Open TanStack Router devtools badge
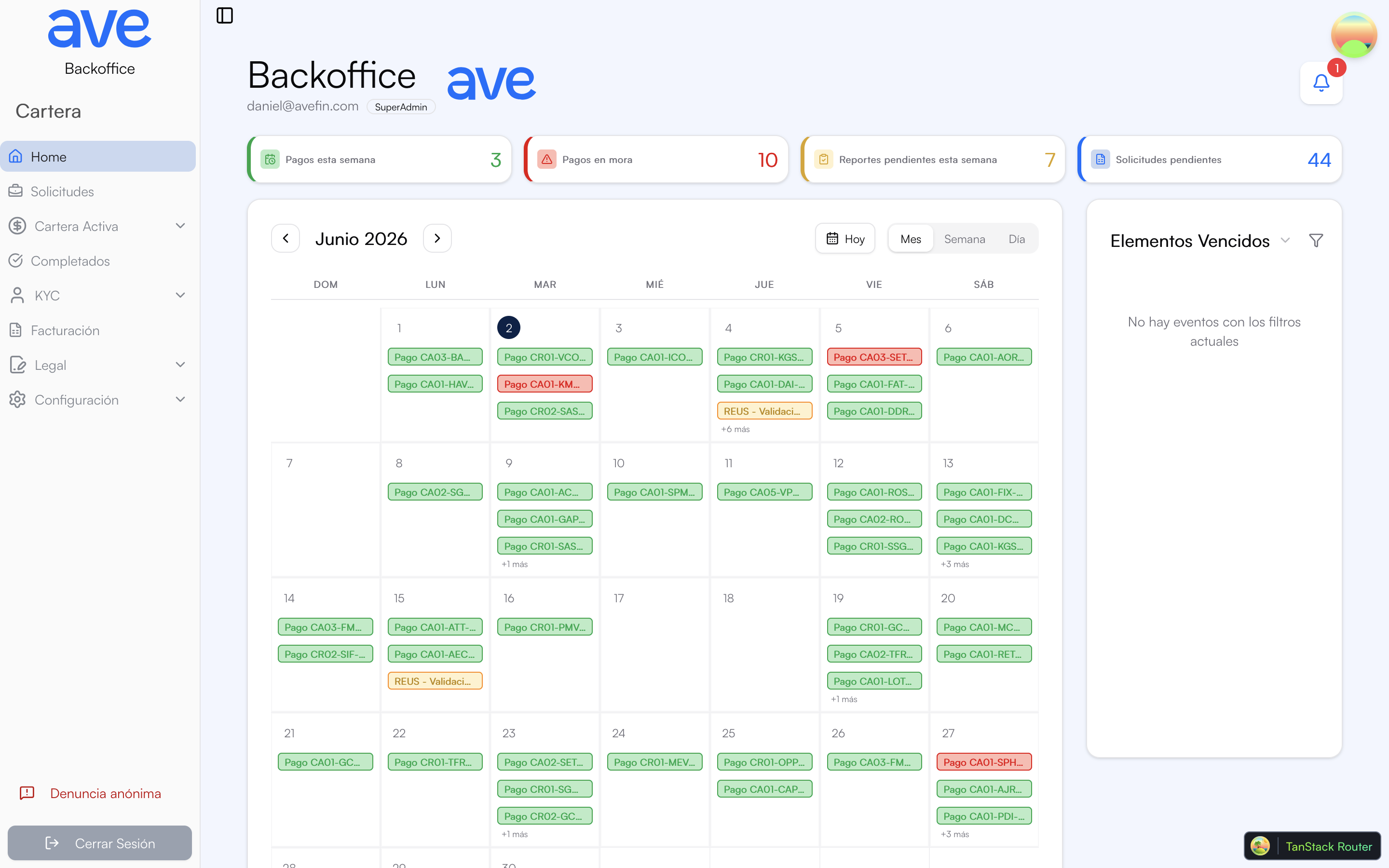 pyautogui.click(x=1312, y=846)
